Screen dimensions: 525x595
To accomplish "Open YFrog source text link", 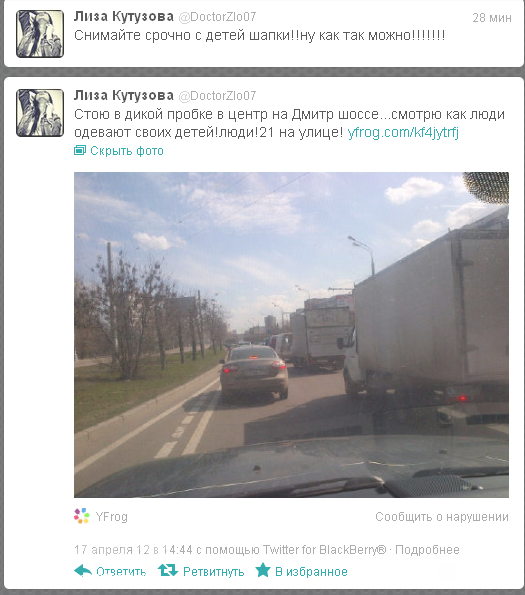I will click(x=112, y=517).
